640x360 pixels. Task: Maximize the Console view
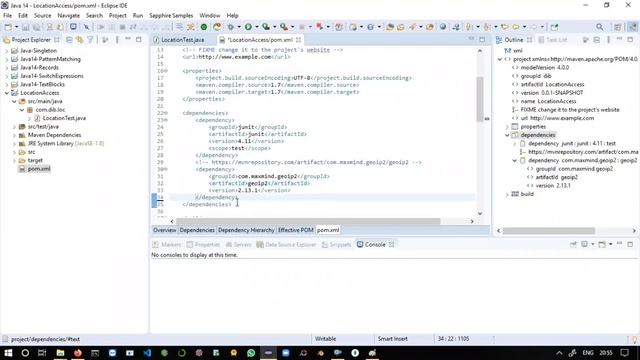tap(630, 244)
